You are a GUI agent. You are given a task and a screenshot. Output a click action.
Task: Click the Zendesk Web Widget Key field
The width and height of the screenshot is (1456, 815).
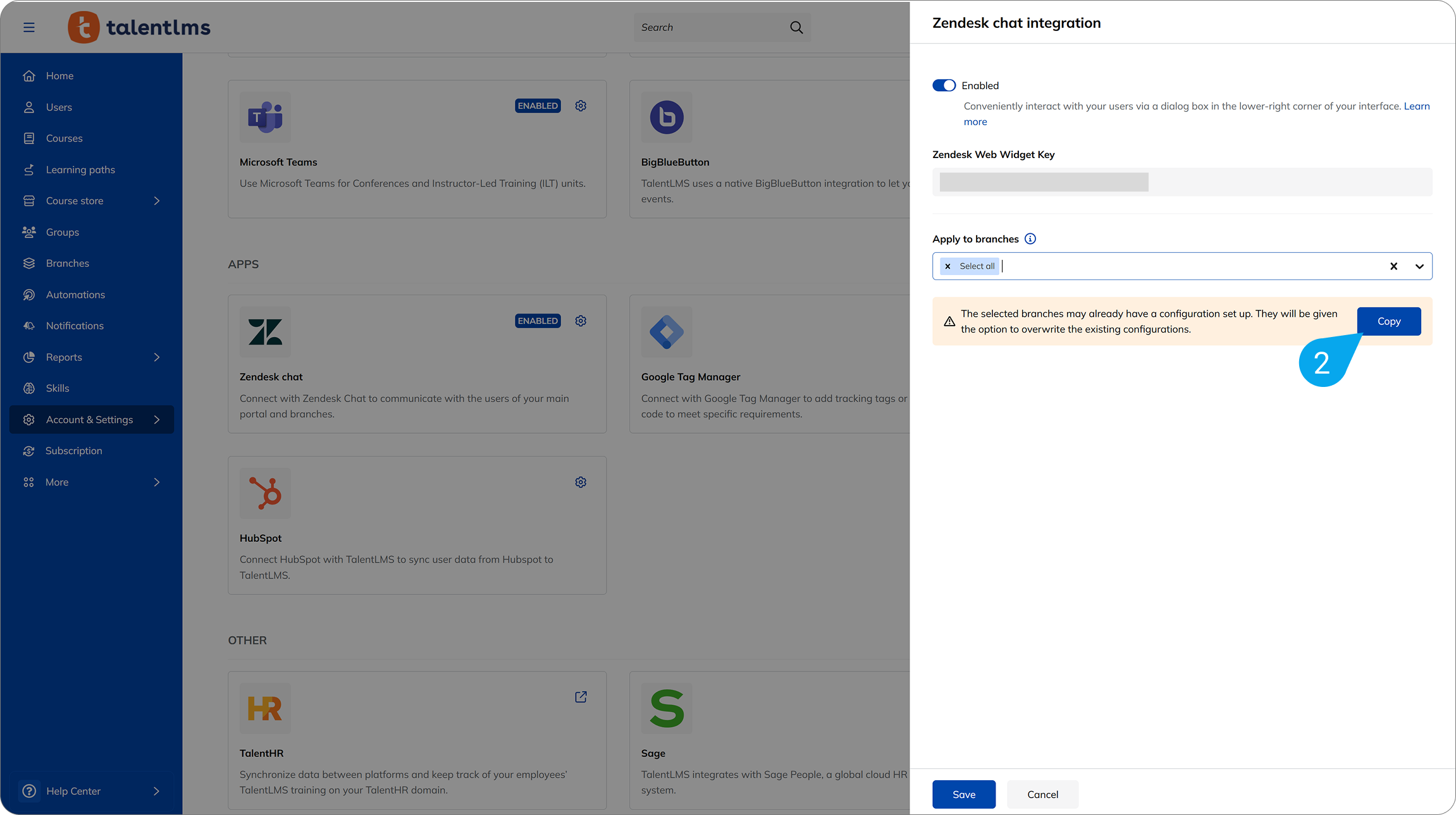(1181, 182)
